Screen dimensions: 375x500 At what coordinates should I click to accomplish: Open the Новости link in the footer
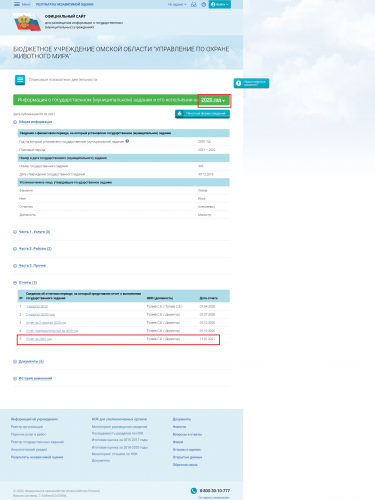[179, 427]
